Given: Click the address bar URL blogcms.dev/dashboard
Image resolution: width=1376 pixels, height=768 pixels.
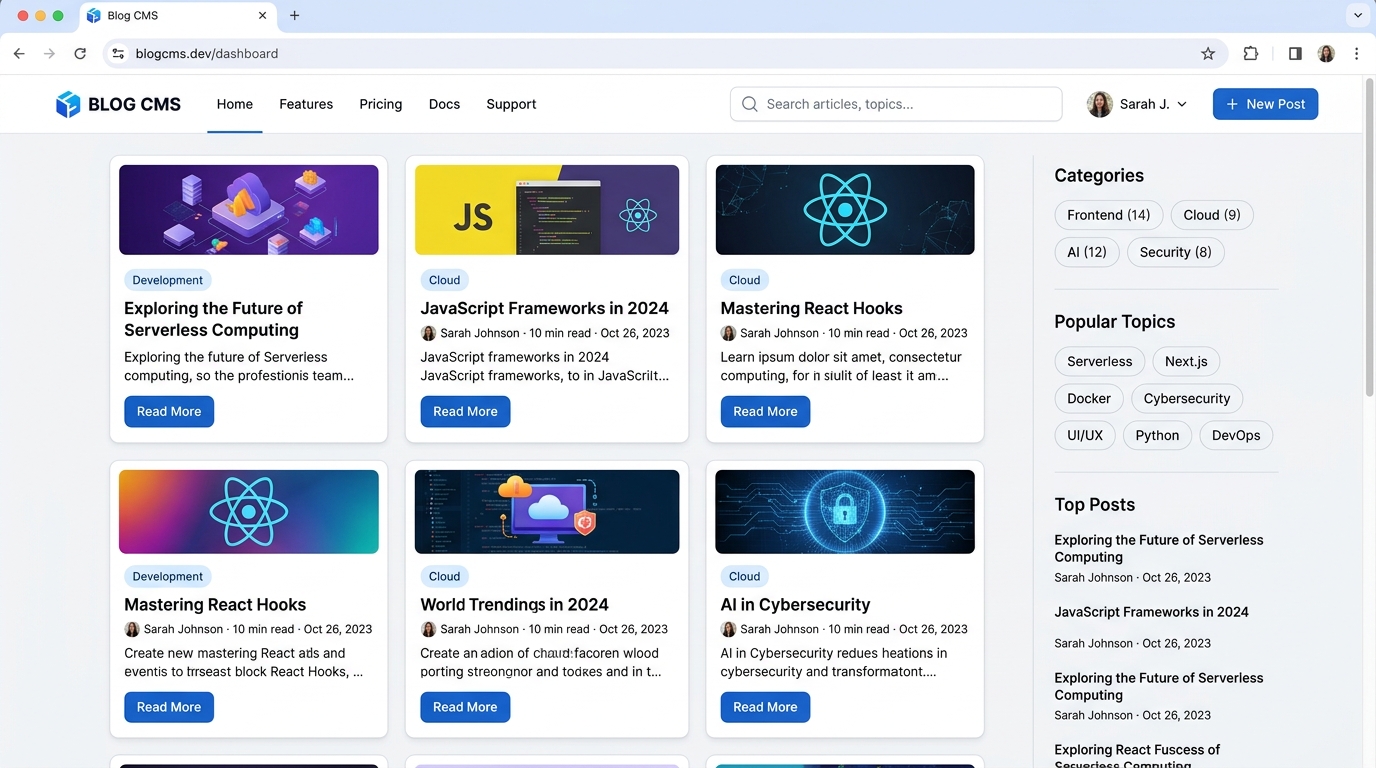Looking at the screenshot, I should (207, 54).
